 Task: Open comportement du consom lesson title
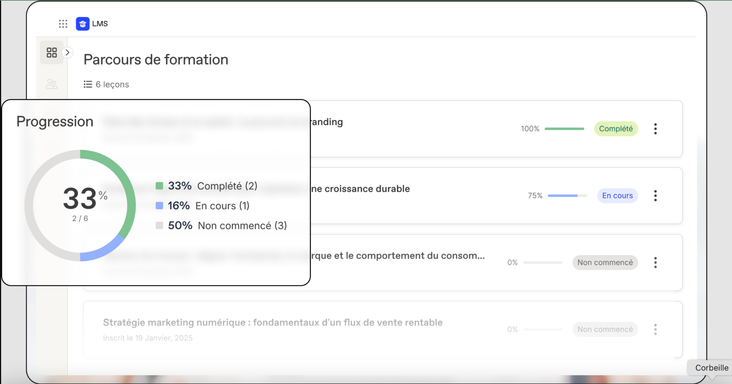pos(398,256)
